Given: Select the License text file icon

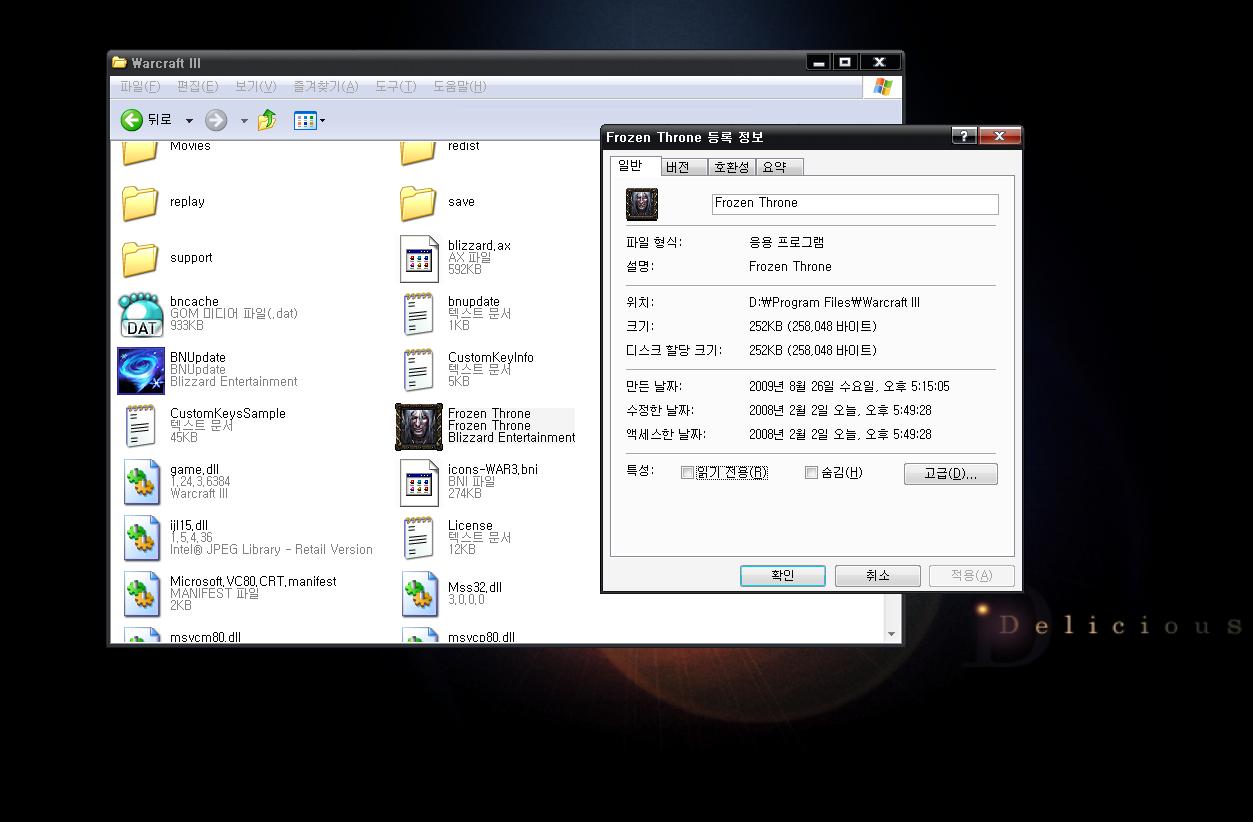Looking at the screenshot, I should click(418, 539).
